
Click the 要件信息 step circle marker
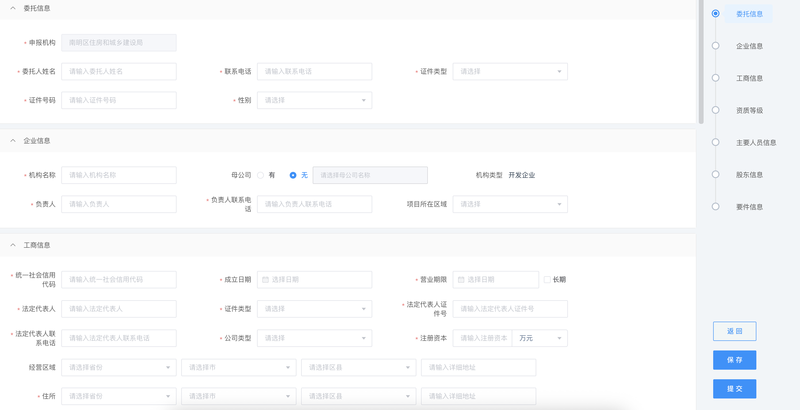click(x=715, y=206)
